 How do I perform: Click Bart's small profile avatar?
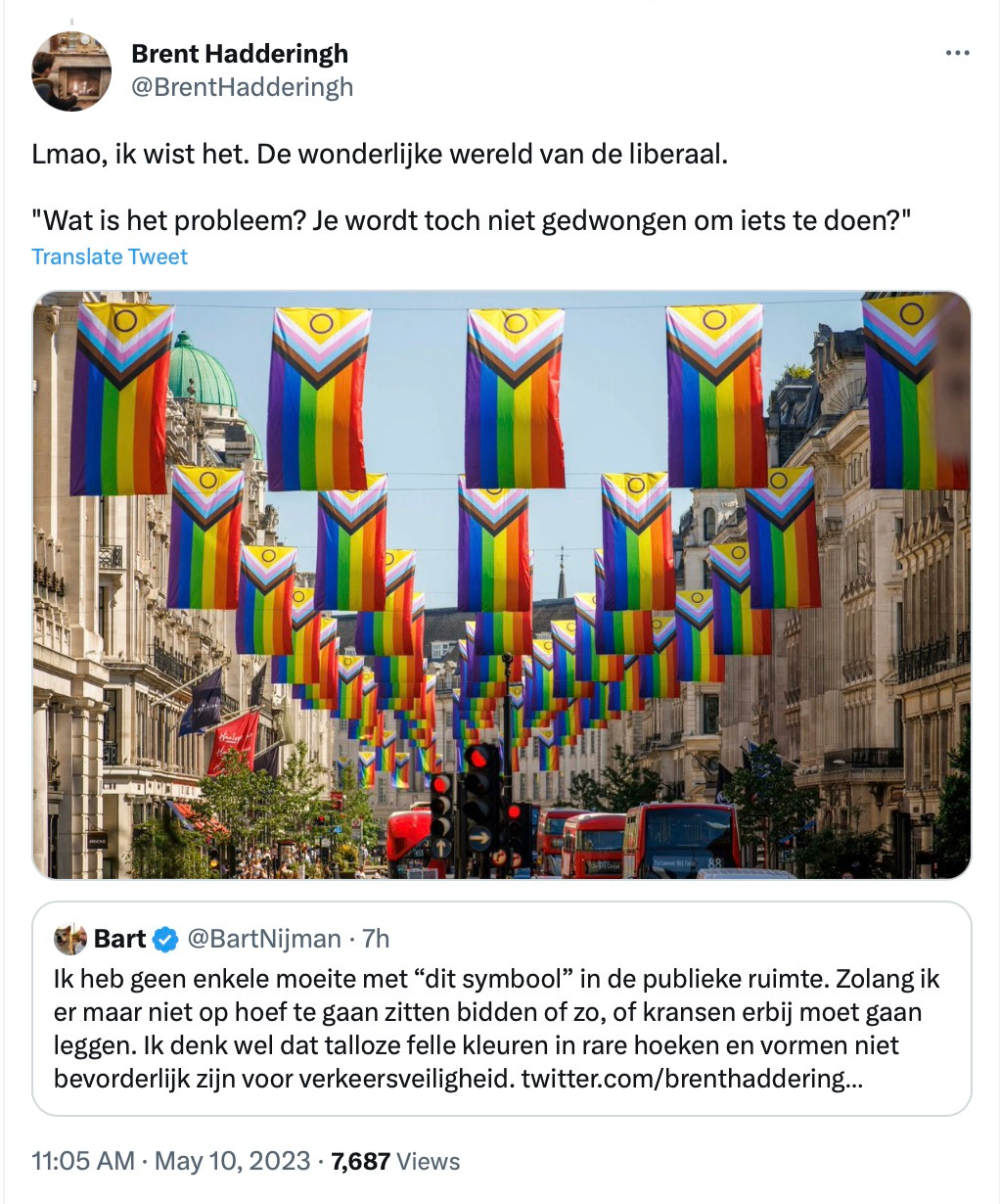click(70, 939)
